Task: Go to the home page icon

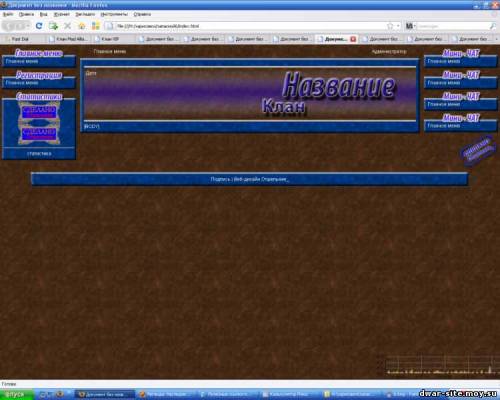Action: tap(82, 26)
